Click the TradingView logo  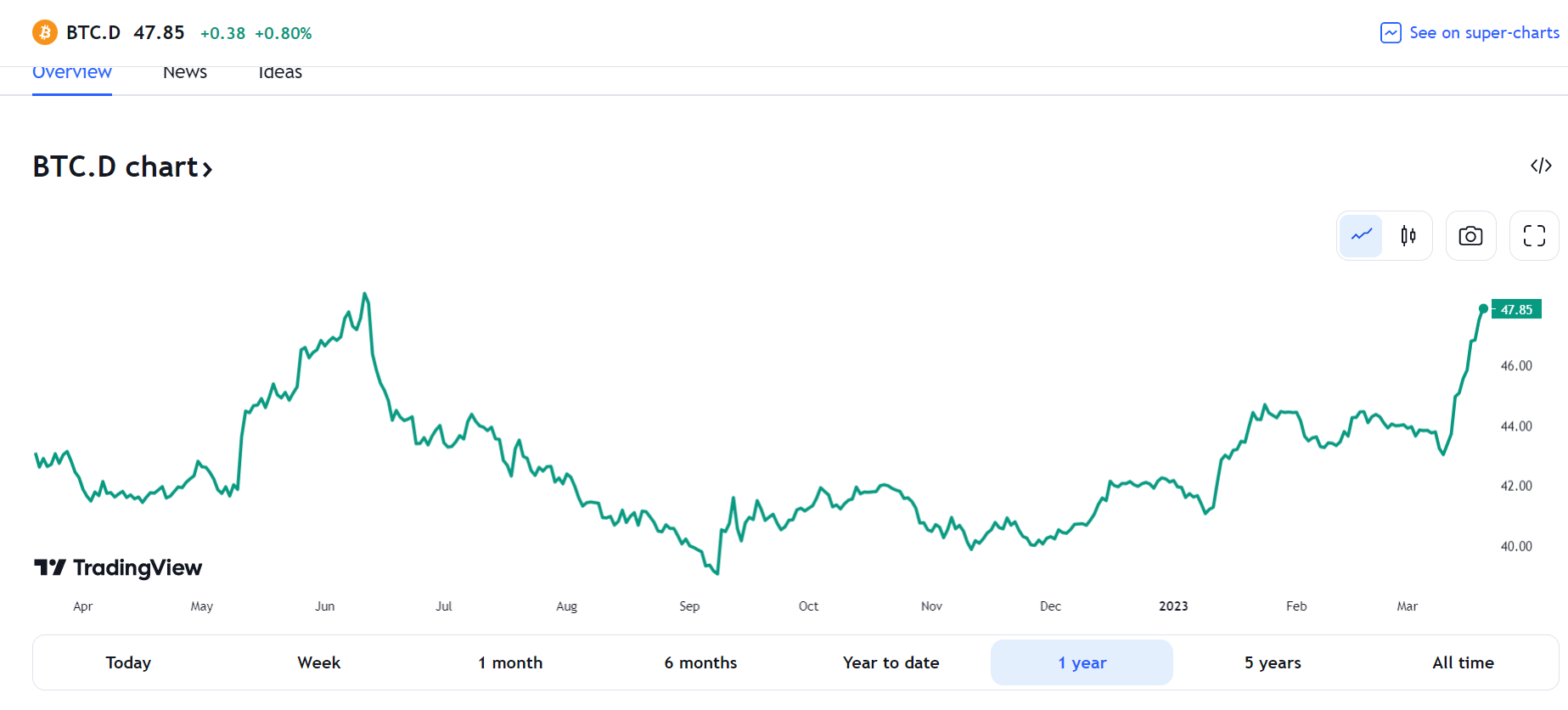pos(118,567)
